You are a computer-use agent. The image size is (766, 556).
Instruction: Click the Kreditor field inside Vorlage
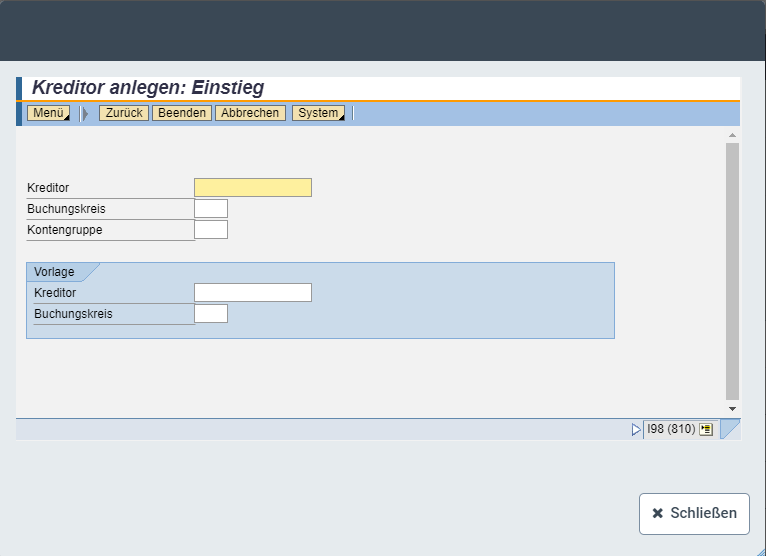(x=253, y=293)
